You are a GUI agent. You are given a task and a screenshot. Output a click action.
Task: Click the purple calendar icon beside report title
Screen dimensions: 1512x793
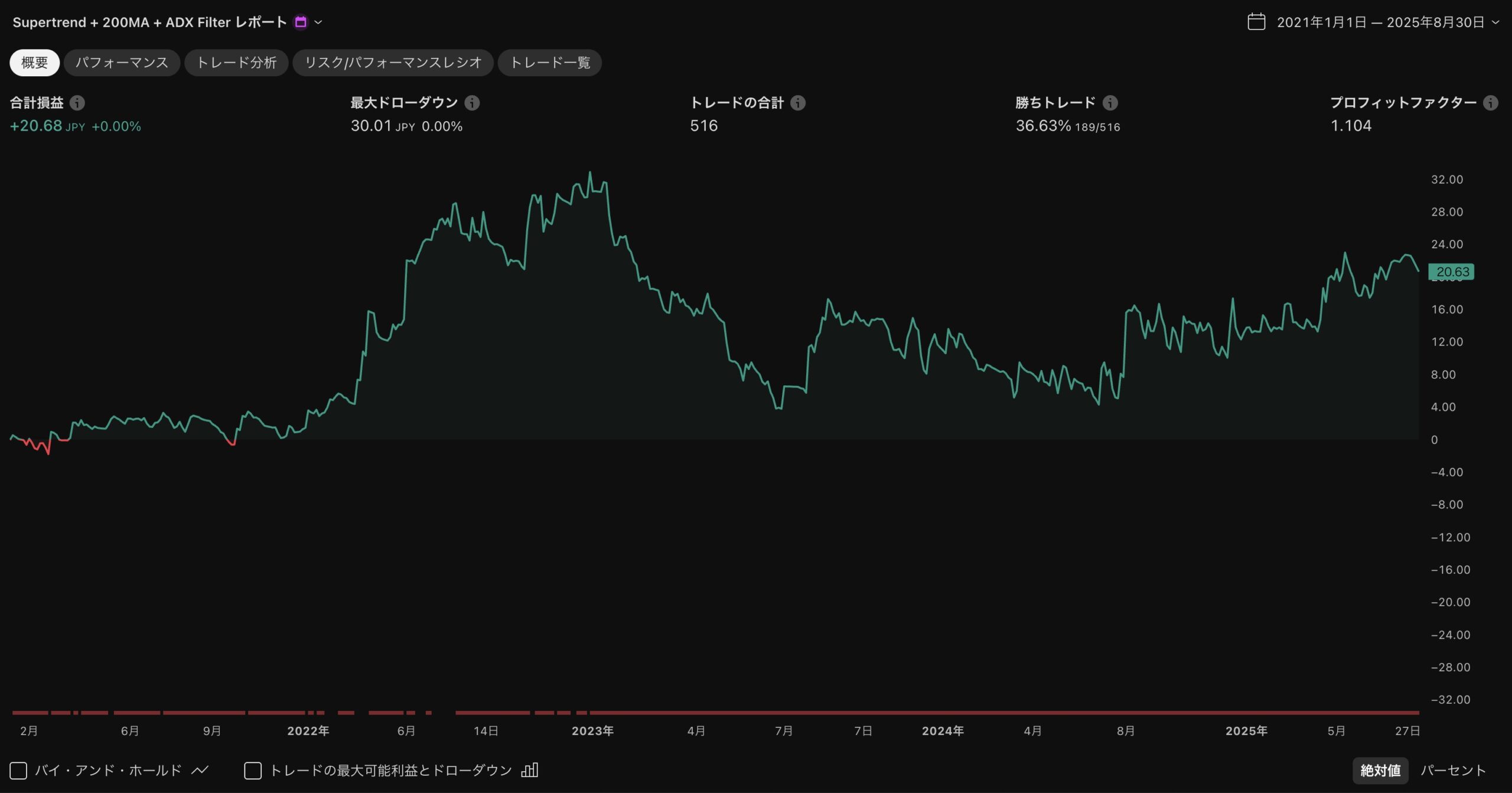click(301, 22)
